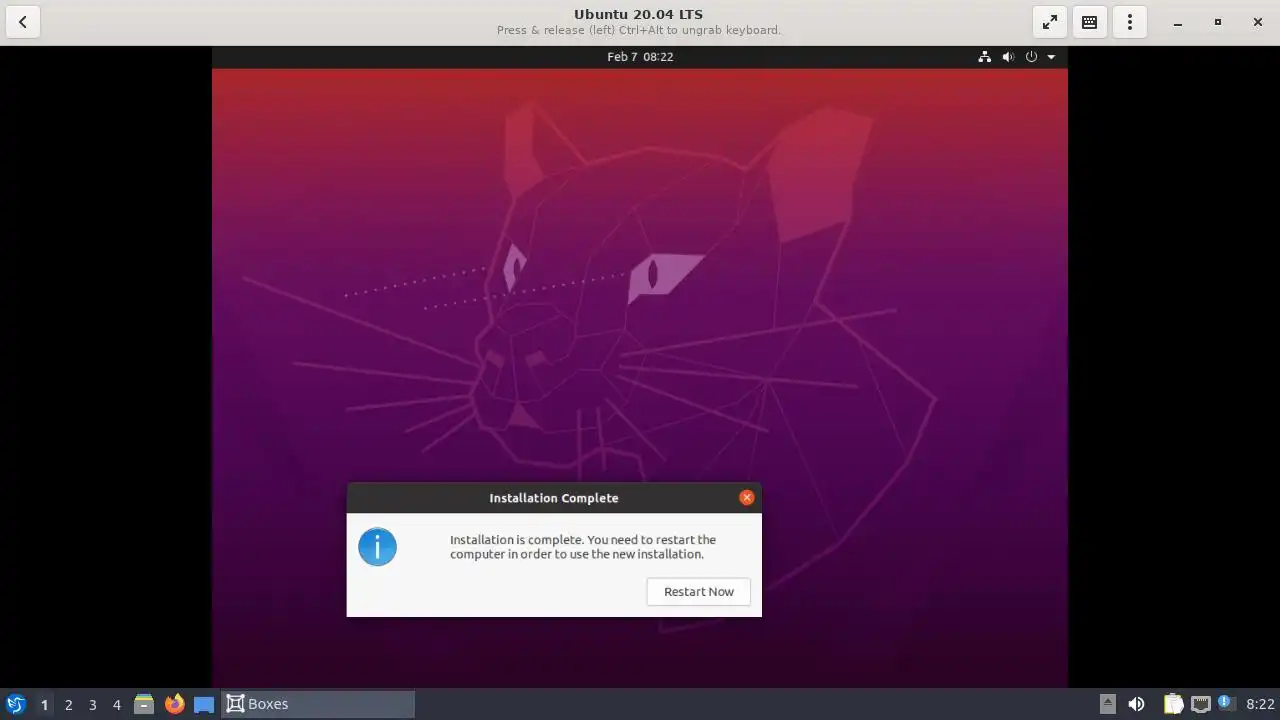This screenshot has width=1280, height=720.
Task: Open the removable media eject icon
Action: coord(1107,704)
